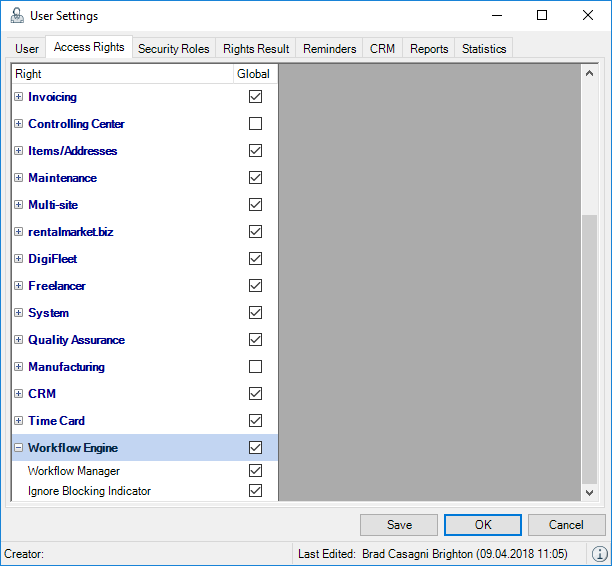Click the scrollbar down arrow
Screen dimensions: 612x566
589,492
